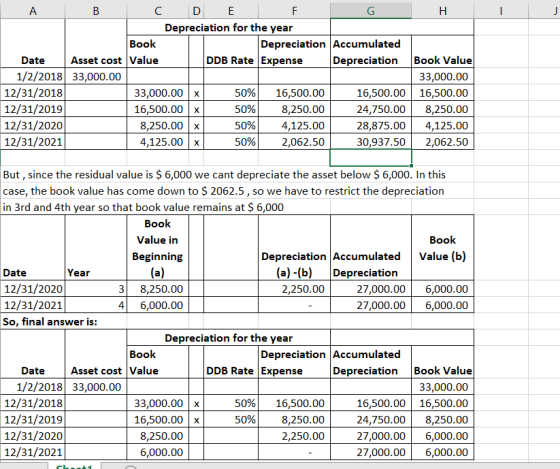Select column G header
Image resolution: width=560 pixels, height=469 pixels.
coord(371,11)
